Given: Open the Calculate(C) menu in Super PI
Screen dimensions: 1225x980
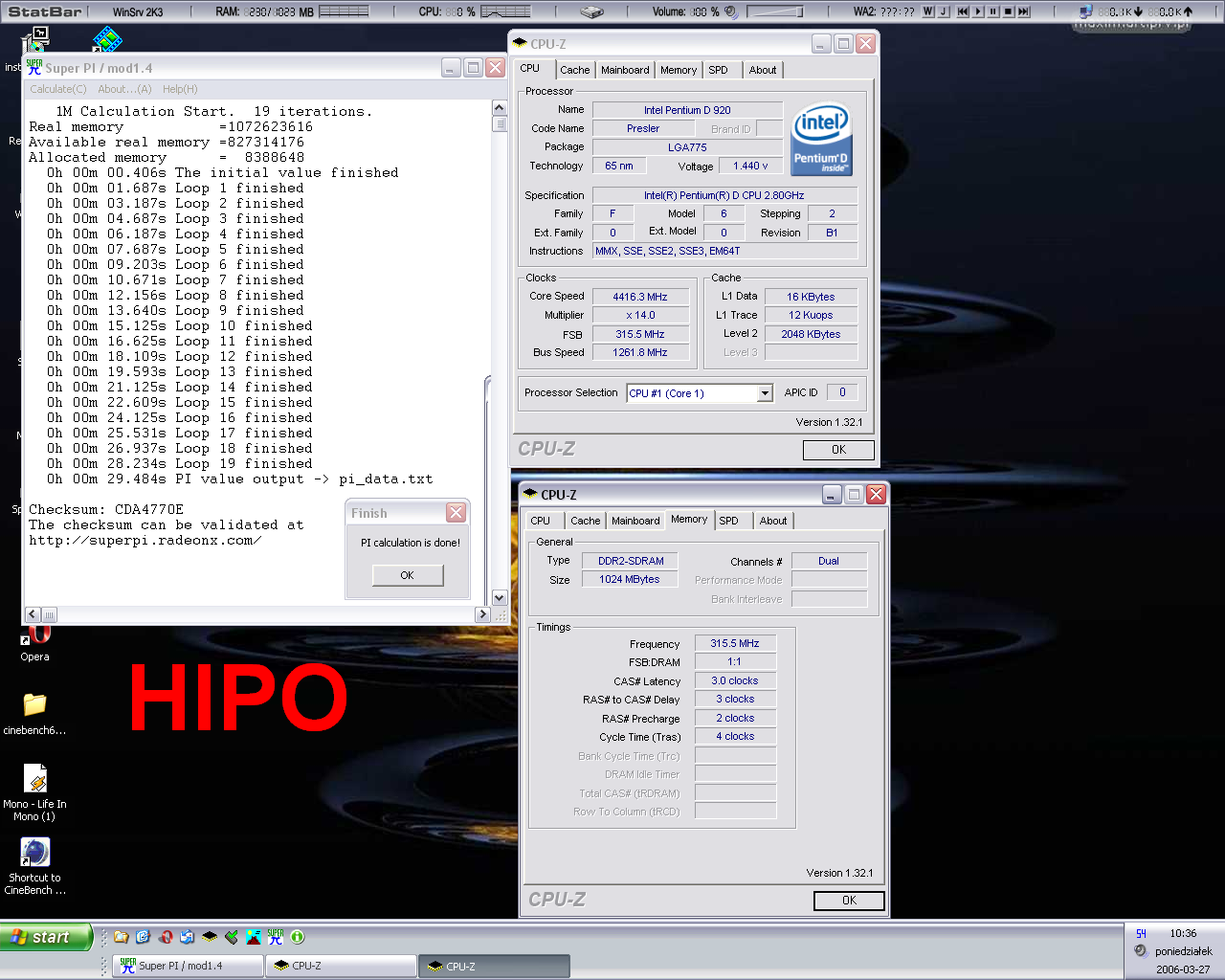Looking at the screenshot, I should (x=57, y=89).
